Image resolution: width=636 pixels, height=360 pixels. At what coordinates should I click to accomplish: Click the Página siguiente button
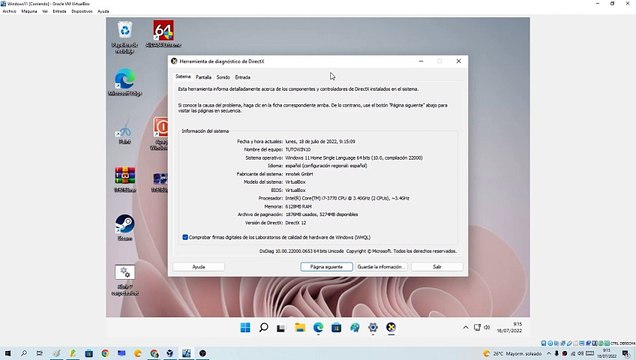[327, 267]
